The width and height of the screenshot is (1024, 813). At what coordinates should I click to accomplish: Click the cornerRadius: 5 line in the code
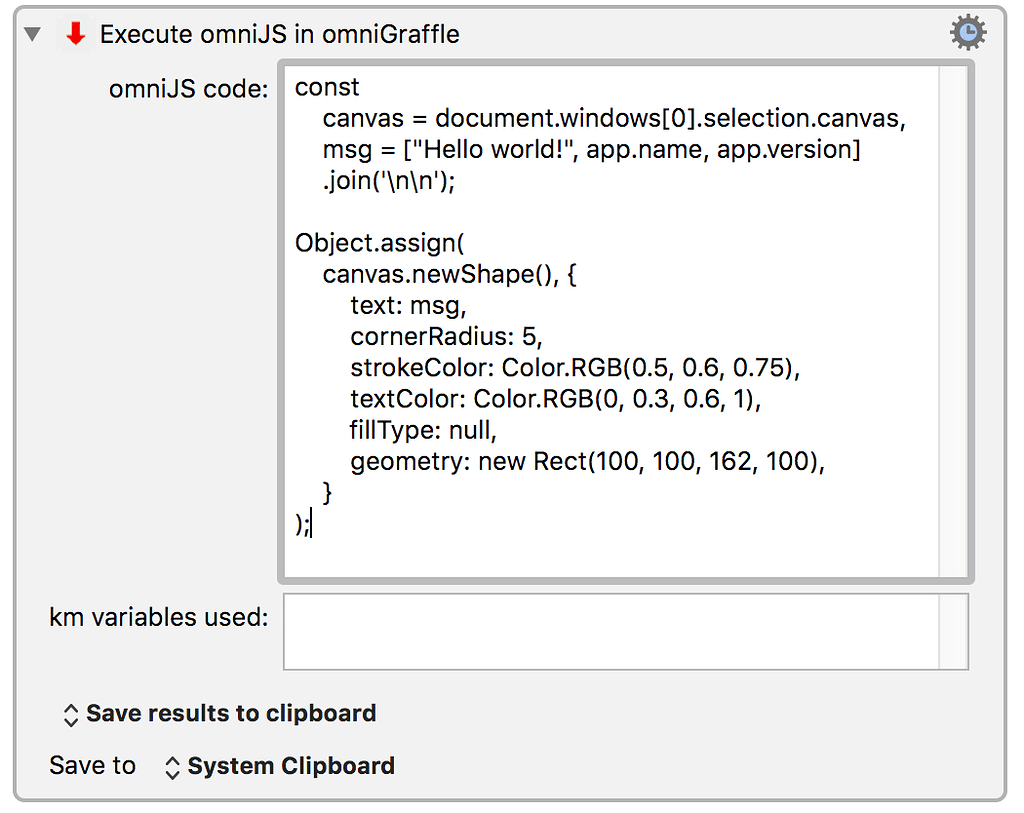point(445,337)
